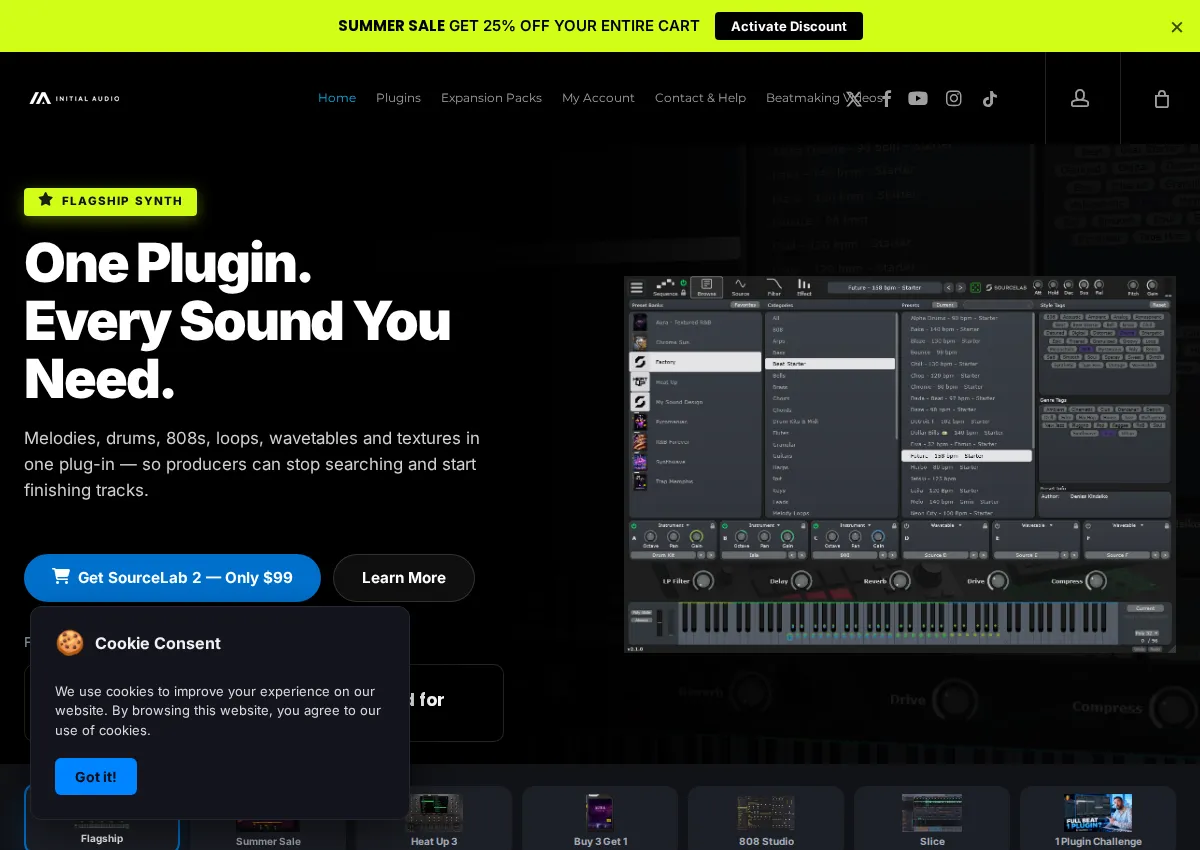Toggle the lock on layer F
Screen dimensions: 1200x850
tap(1166, 526)
